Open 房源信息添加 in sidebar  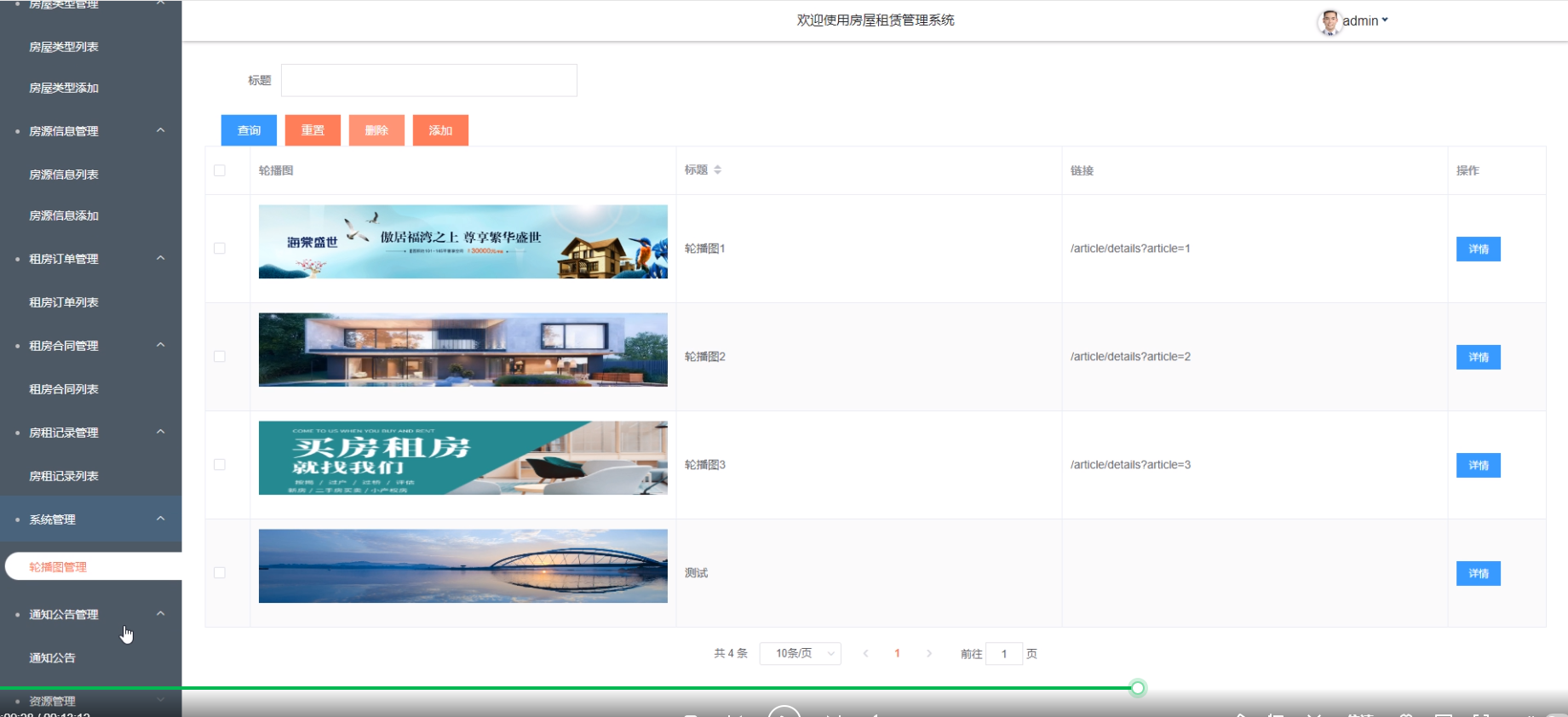(64, 215)
